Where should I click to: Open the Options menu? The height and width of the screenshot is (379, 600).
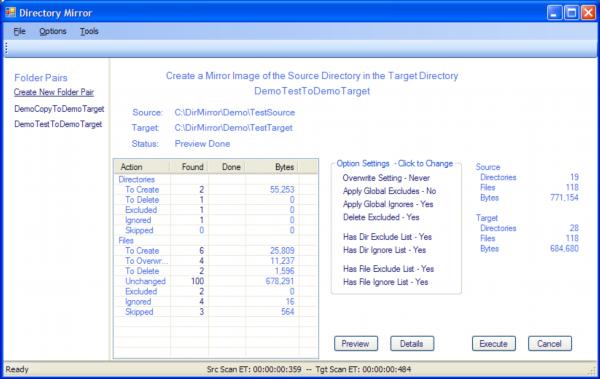pyautogui.click(x=53, y=31)
